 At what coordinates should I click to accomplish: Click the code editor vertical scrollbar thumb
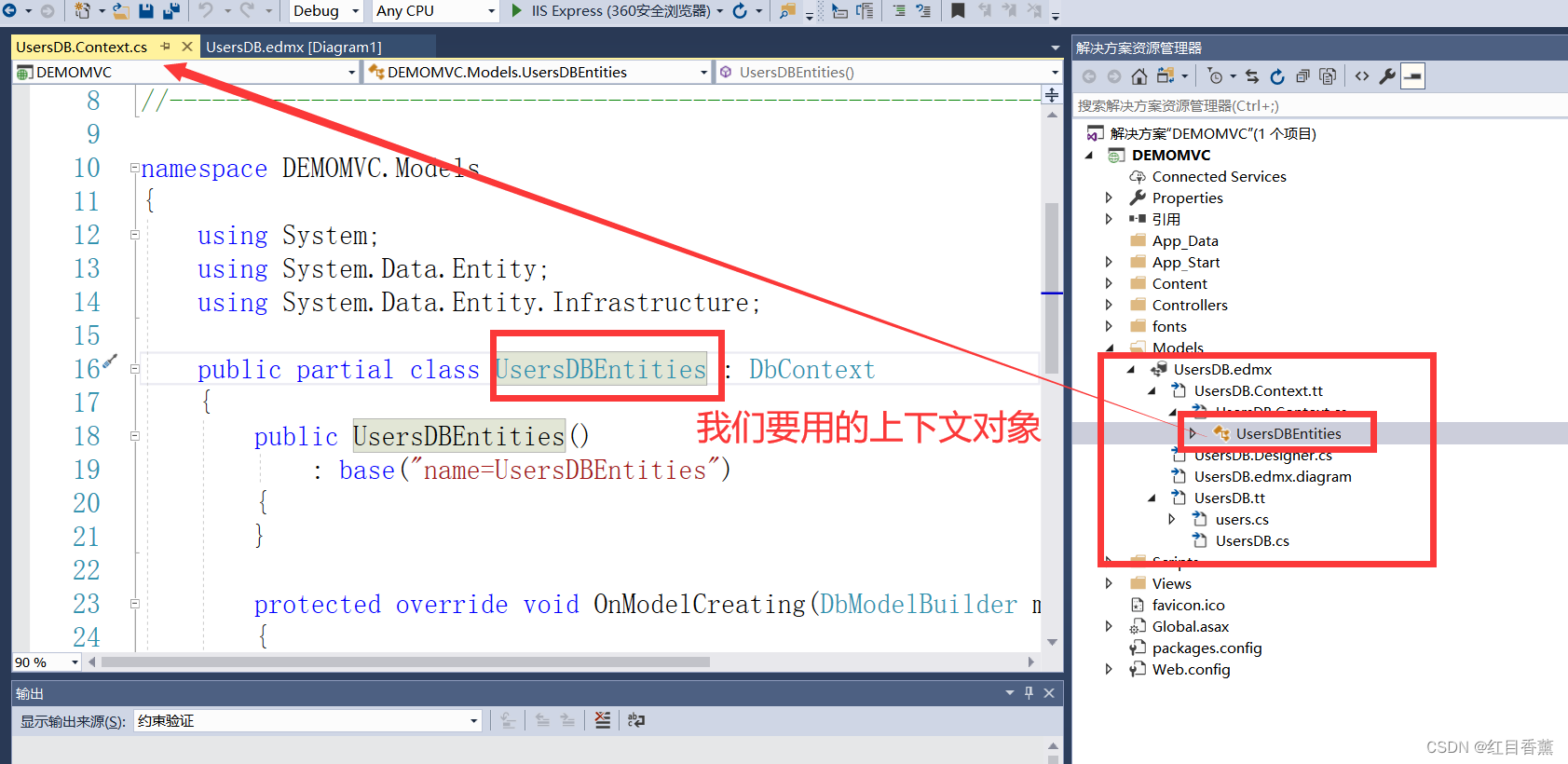click(1052, 288)
